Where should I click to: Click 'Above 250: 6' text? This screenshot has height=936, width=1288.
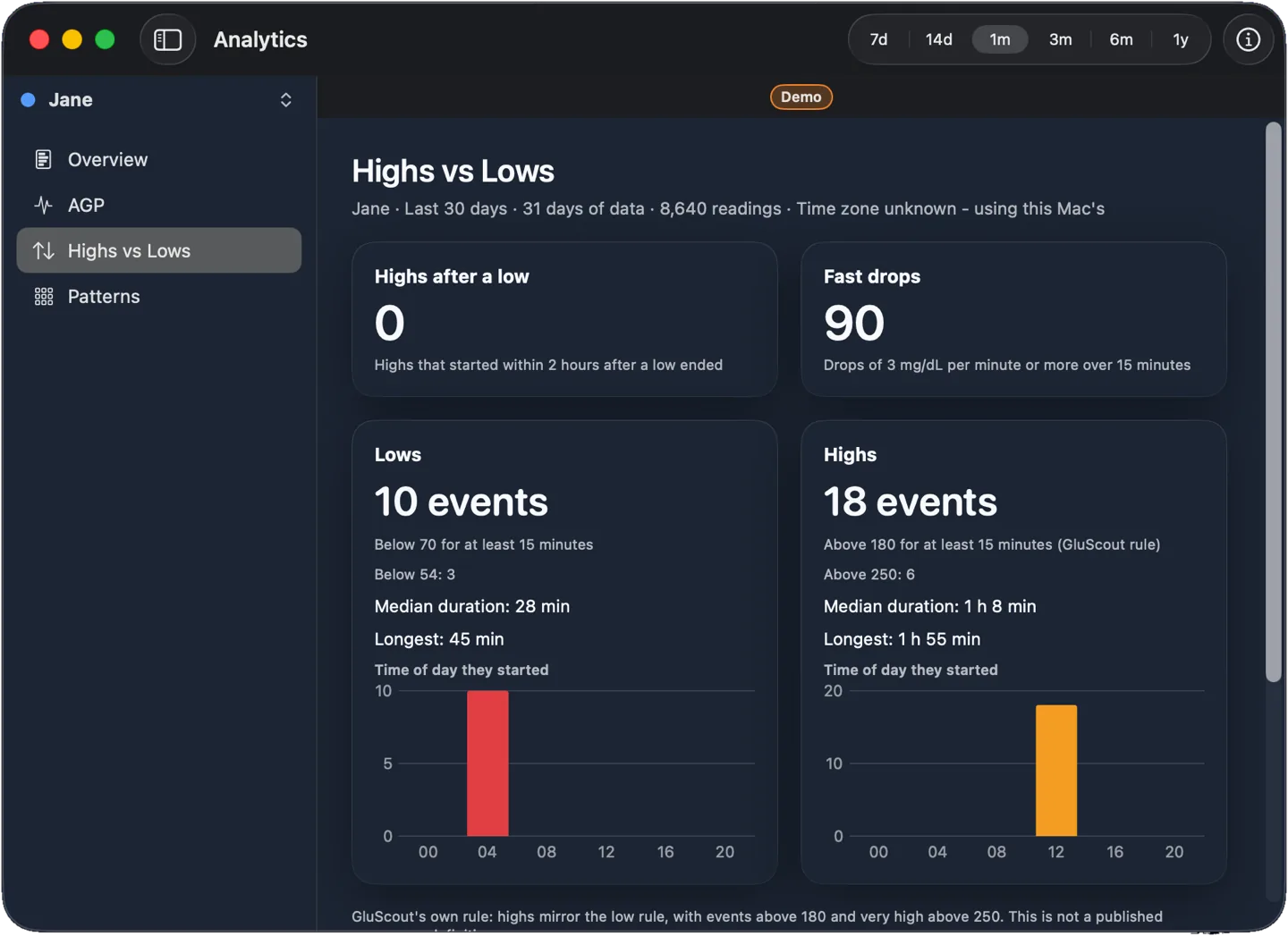[869, 574]
